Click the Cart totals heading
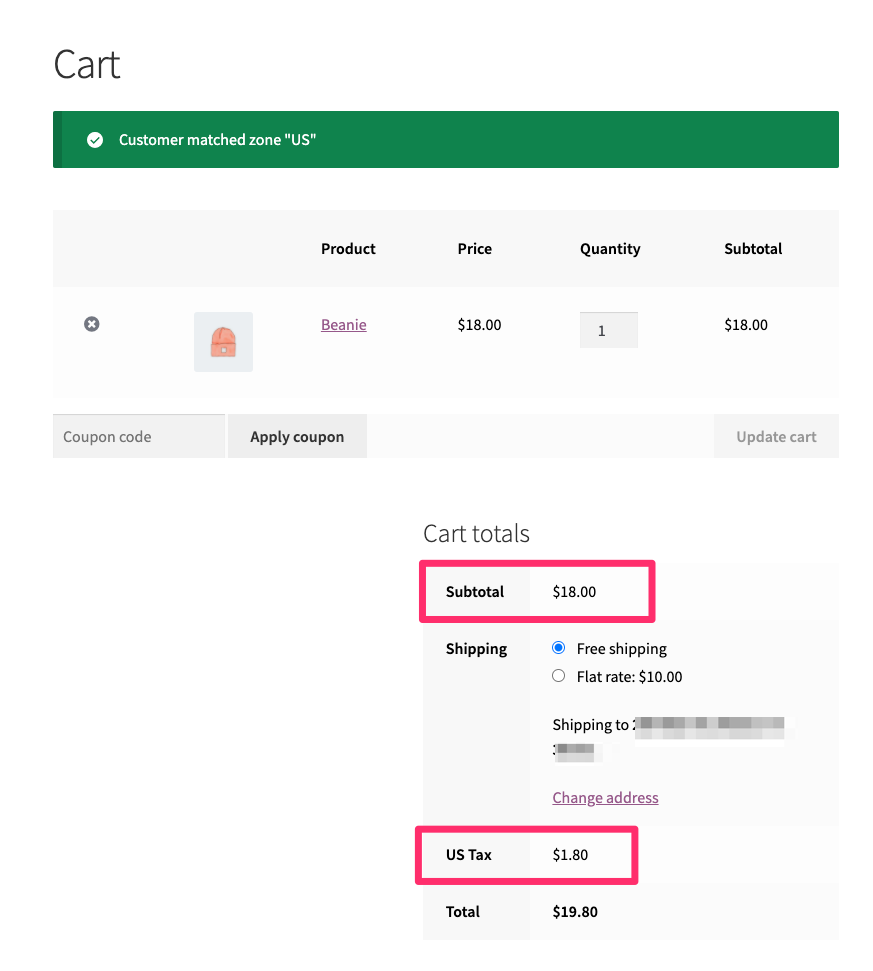The height and width of the screenshot is (971, 873). click(476, 533)
